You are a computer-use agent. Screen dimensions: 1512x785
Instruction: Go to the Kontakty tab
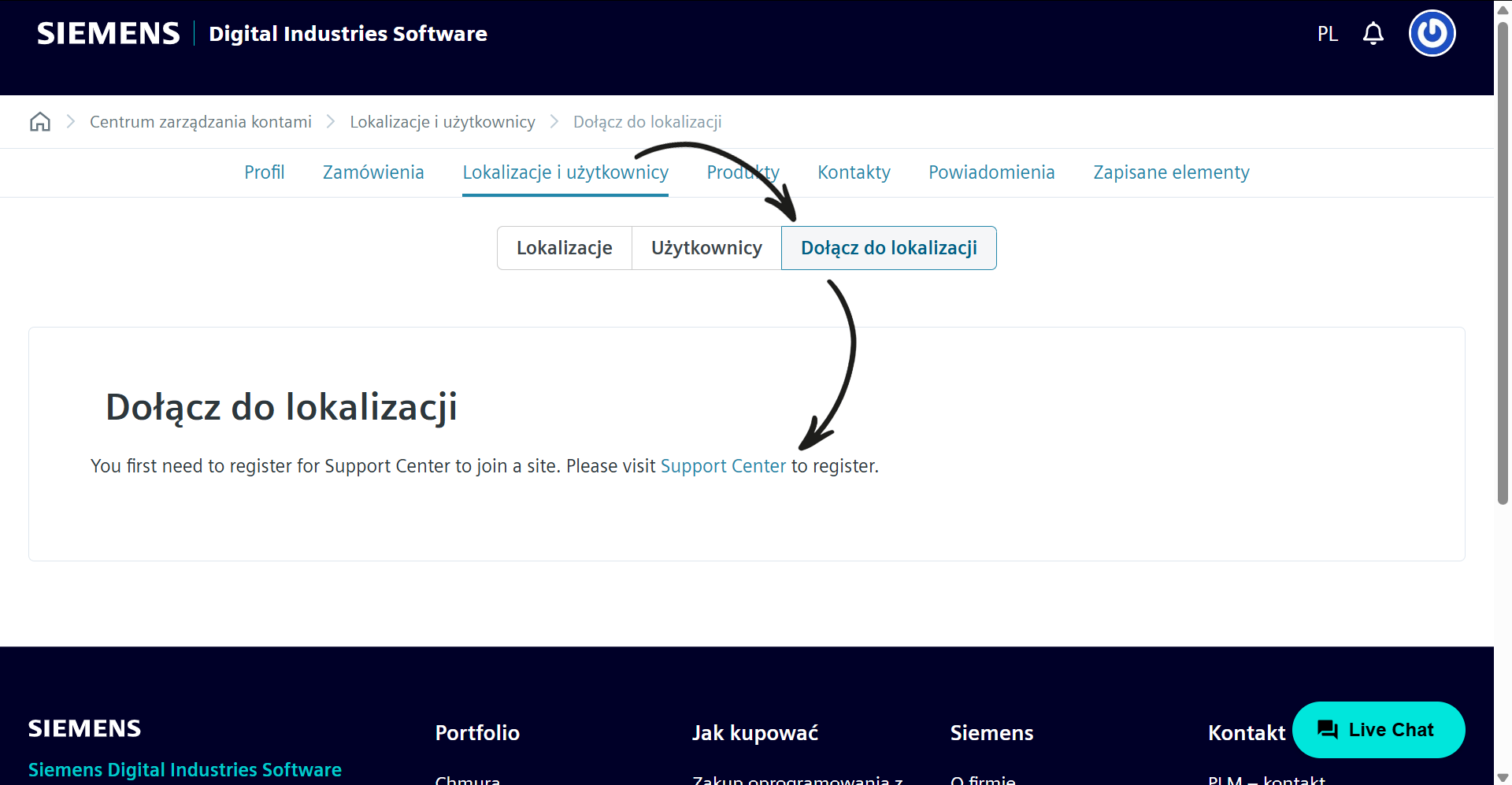[854, 172]
